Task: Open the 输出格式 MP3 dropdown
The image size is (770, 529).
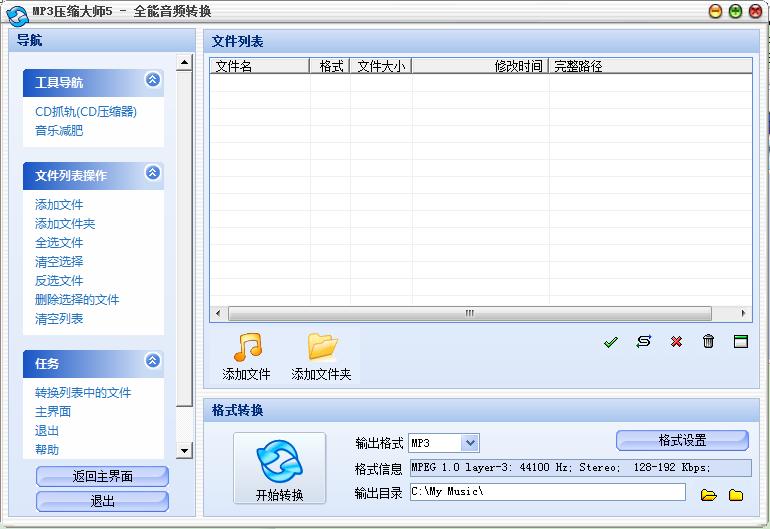Action: point(470,443)
